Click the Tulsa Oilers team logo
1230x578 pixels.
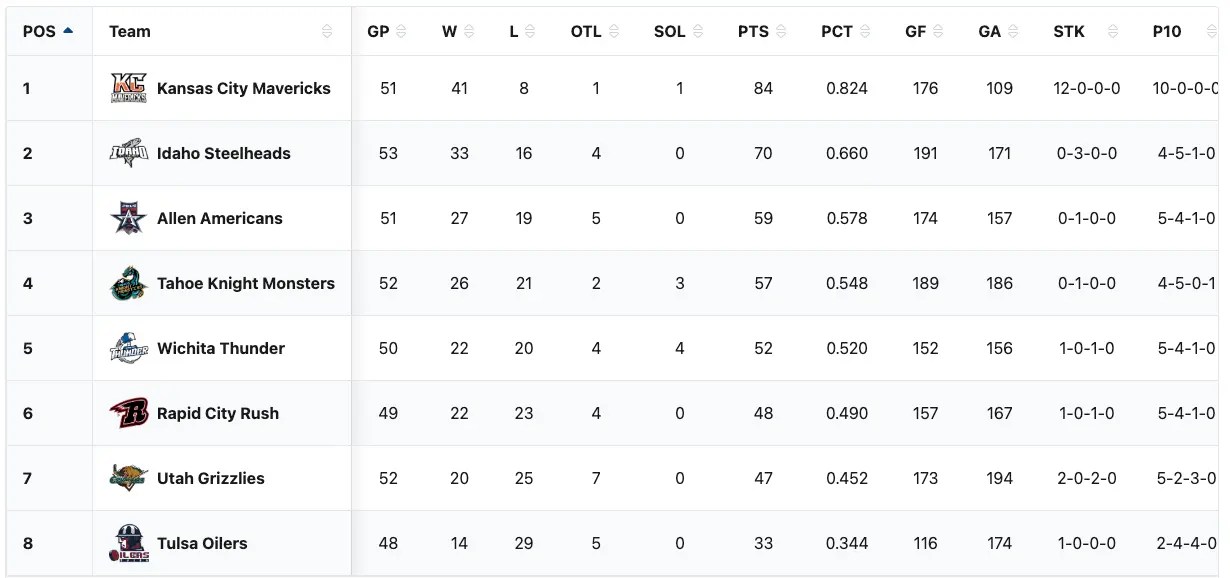tap(129, 543)
